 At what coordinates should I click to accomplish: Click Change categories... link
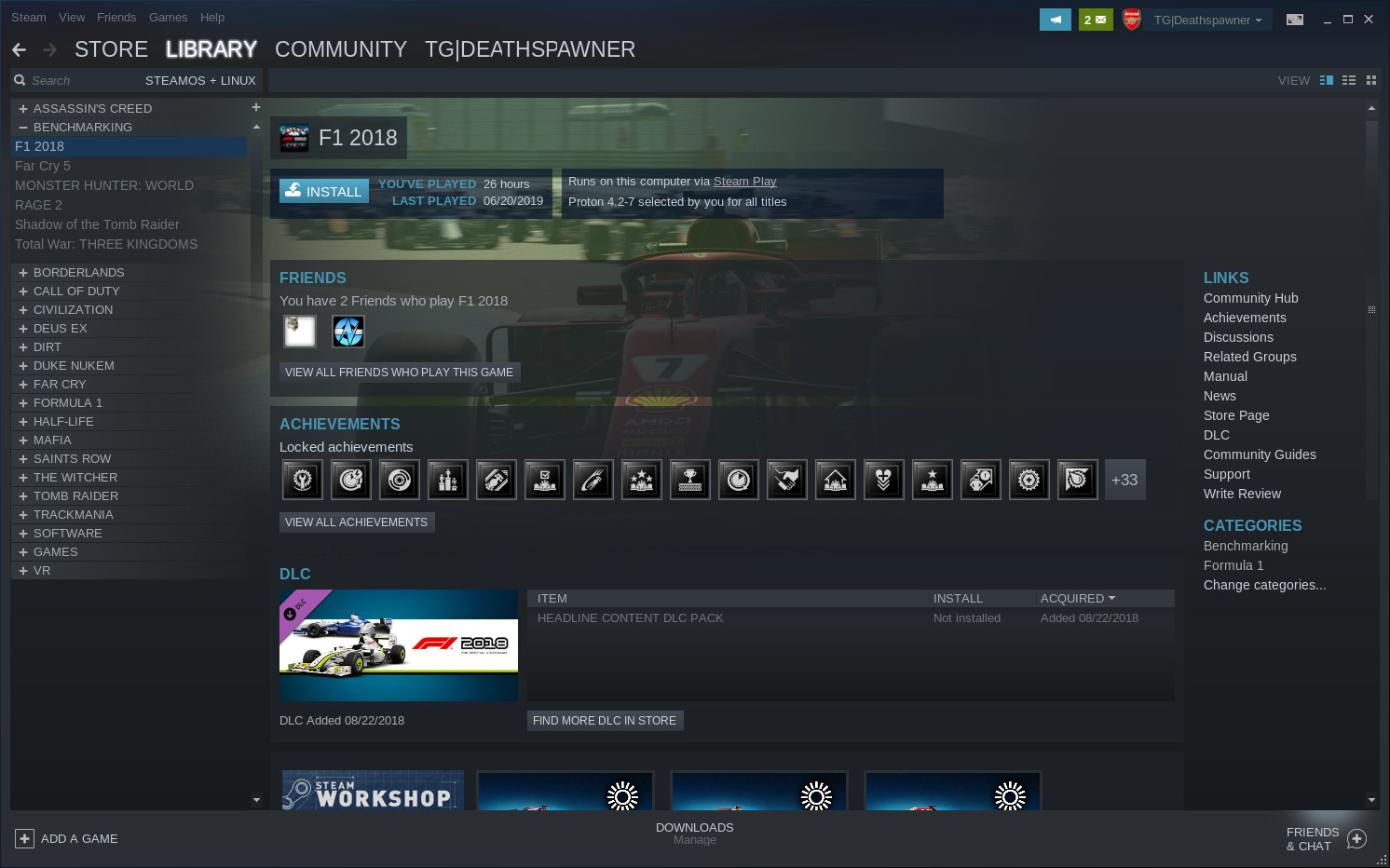(1264, 585)
